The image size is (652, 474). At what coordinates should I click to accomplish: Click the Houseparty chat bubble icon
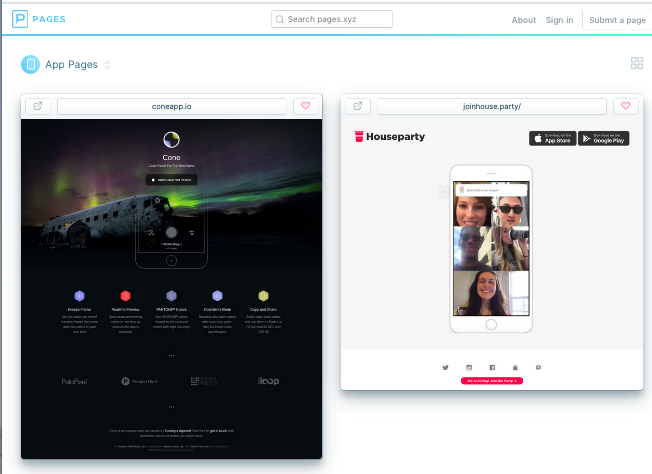click(x=538, y=367)
